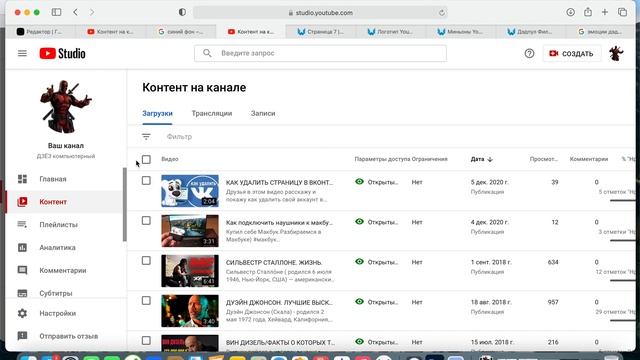The height and width of the screenshot is (360, 640).
Task: Check the box for КАК УДАЛИТЬ СТРАНИЦУ В ВКОНТ video
Action: tap(146, 180)
